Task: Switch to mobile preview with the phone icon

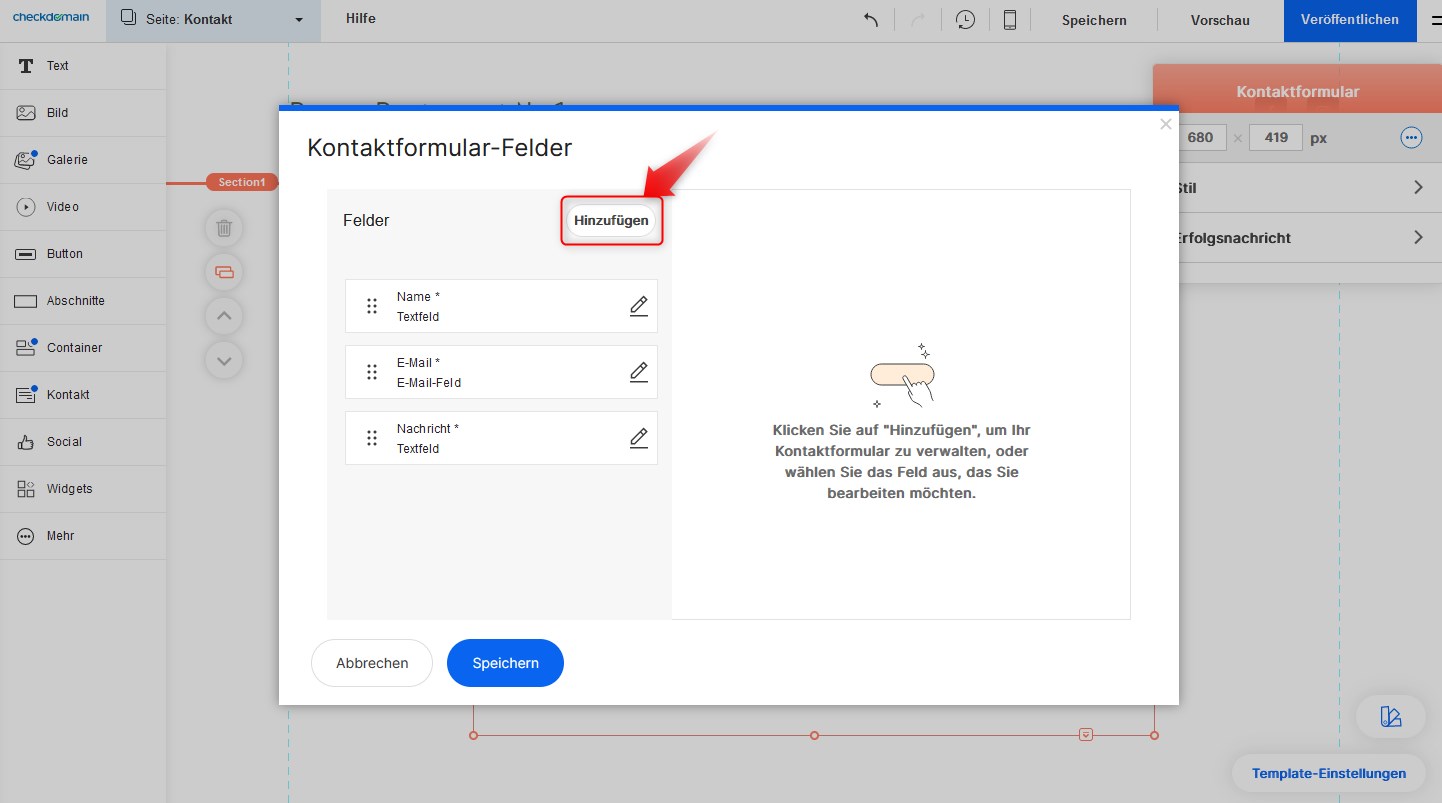Action: [1009, 19]
